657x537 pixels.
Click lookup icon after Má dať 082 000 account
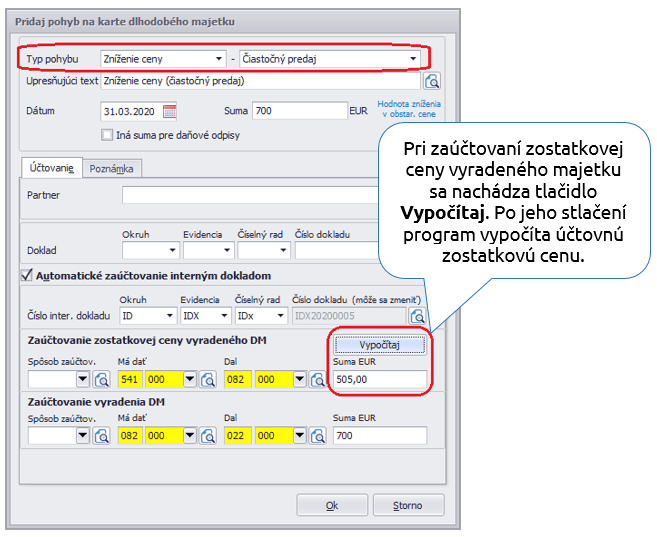[x=208, y=436]
